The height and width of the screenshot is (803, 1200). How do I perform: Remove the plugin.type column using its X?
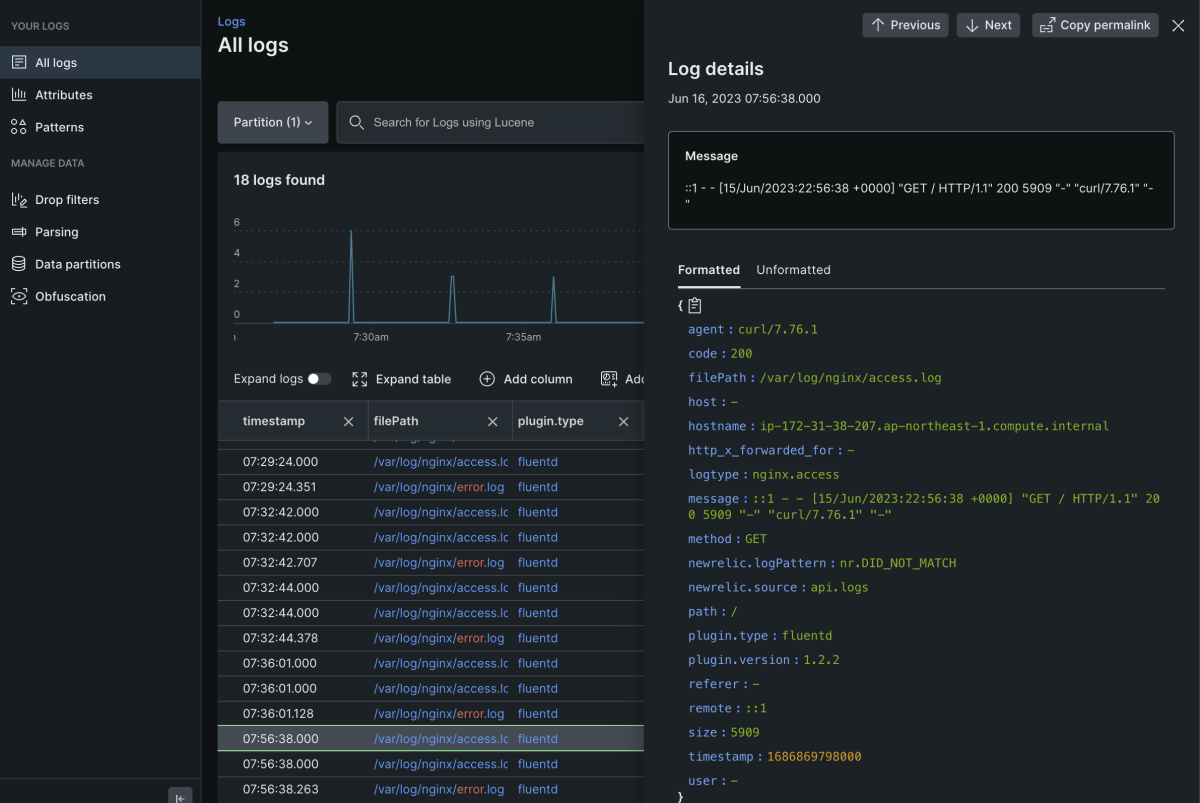point(623,422)
